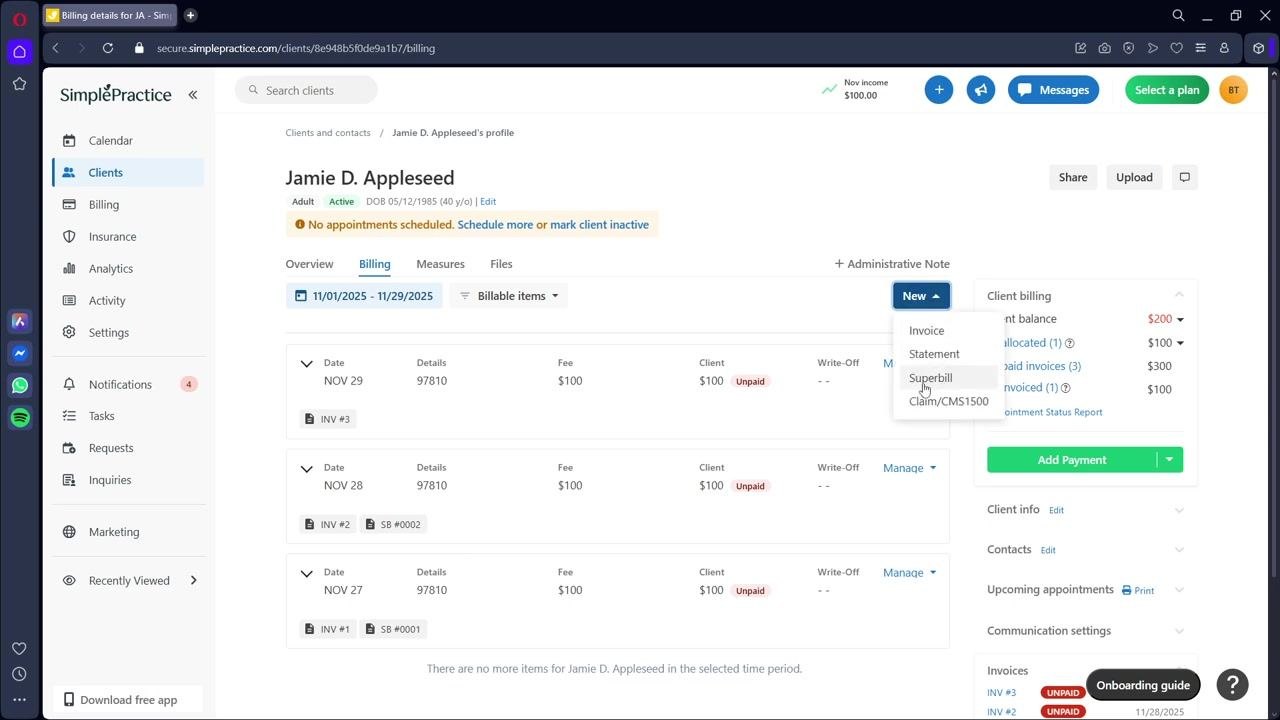
Task: Switch to the Overview tab
Action: [309, 264]
